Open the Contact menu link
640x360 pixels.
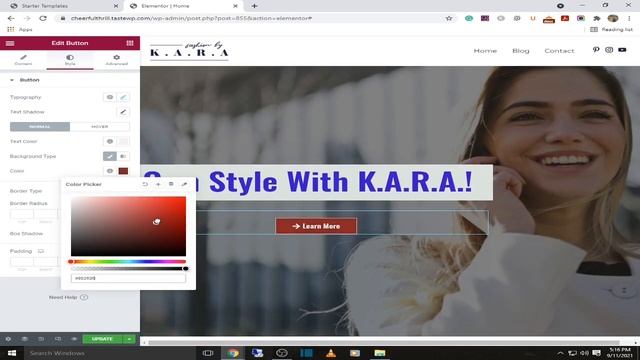(x=559, y=51)
